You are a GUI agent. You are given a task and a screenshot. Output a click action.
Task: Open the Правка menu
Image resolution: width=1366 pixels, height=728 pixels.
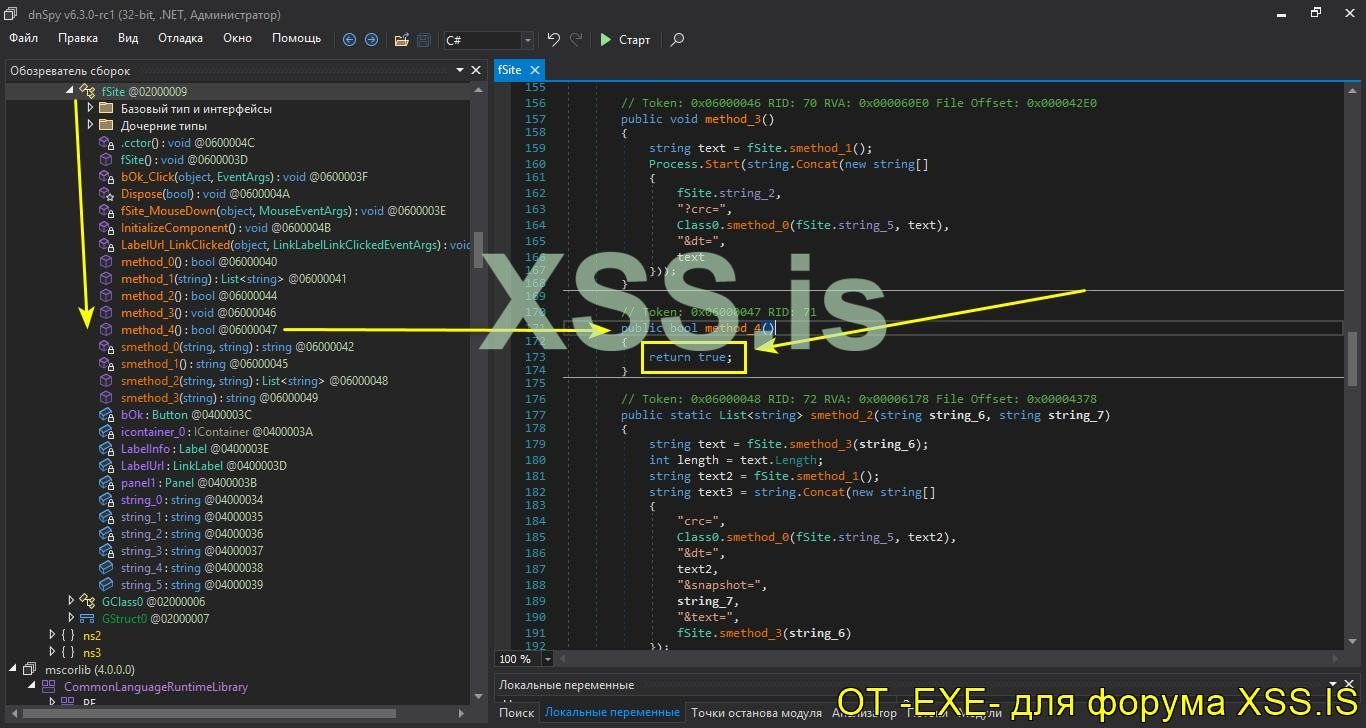(x=78, y=38)
